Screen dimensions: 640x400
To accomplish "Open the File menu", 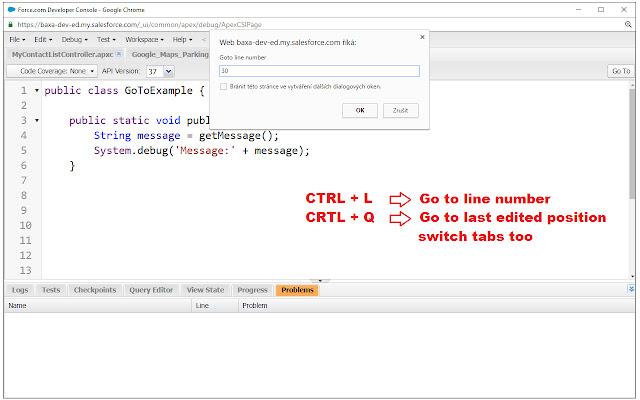I will (17, 40).
